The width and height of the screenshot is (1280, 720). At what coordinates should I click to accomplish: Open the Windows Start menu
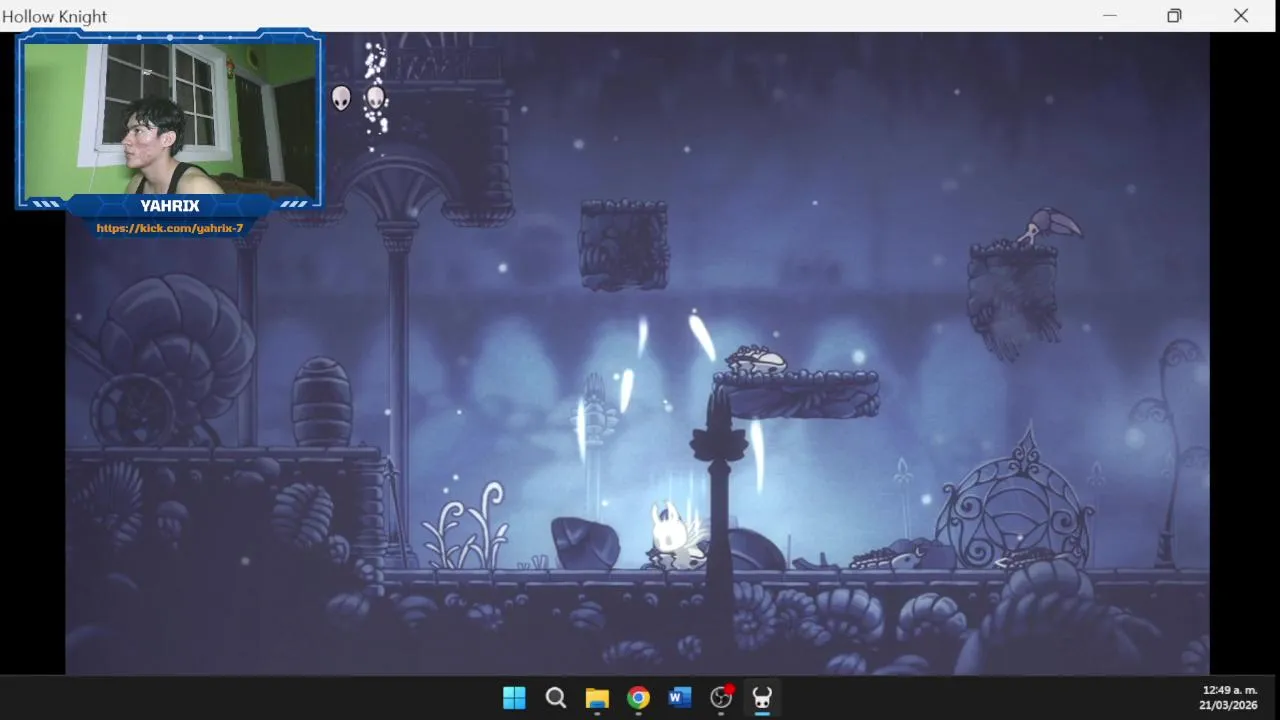coord(514,697)
